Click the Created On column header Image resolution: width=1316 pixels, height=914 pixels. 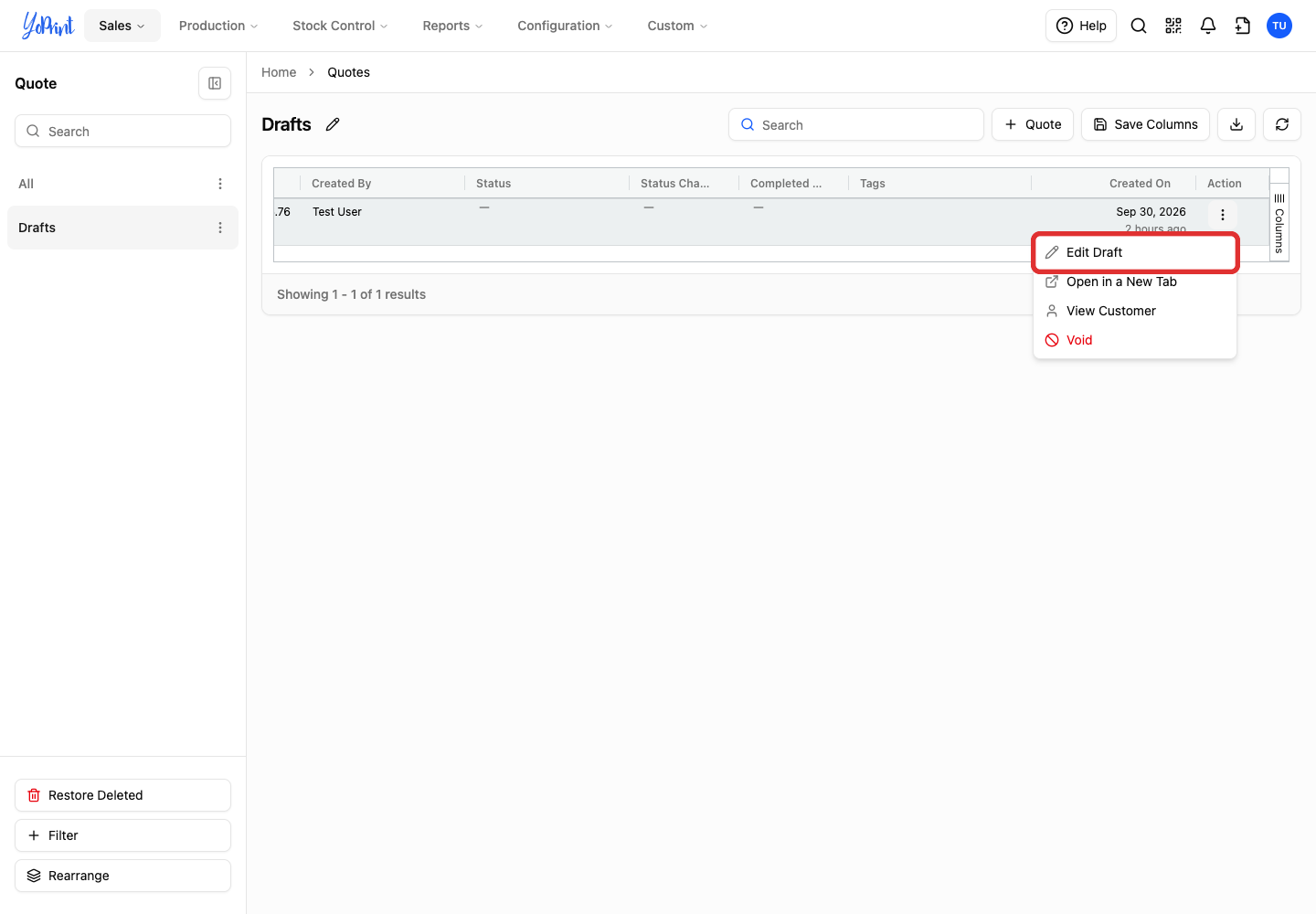pyautogui.click(x=1114, y=184)
